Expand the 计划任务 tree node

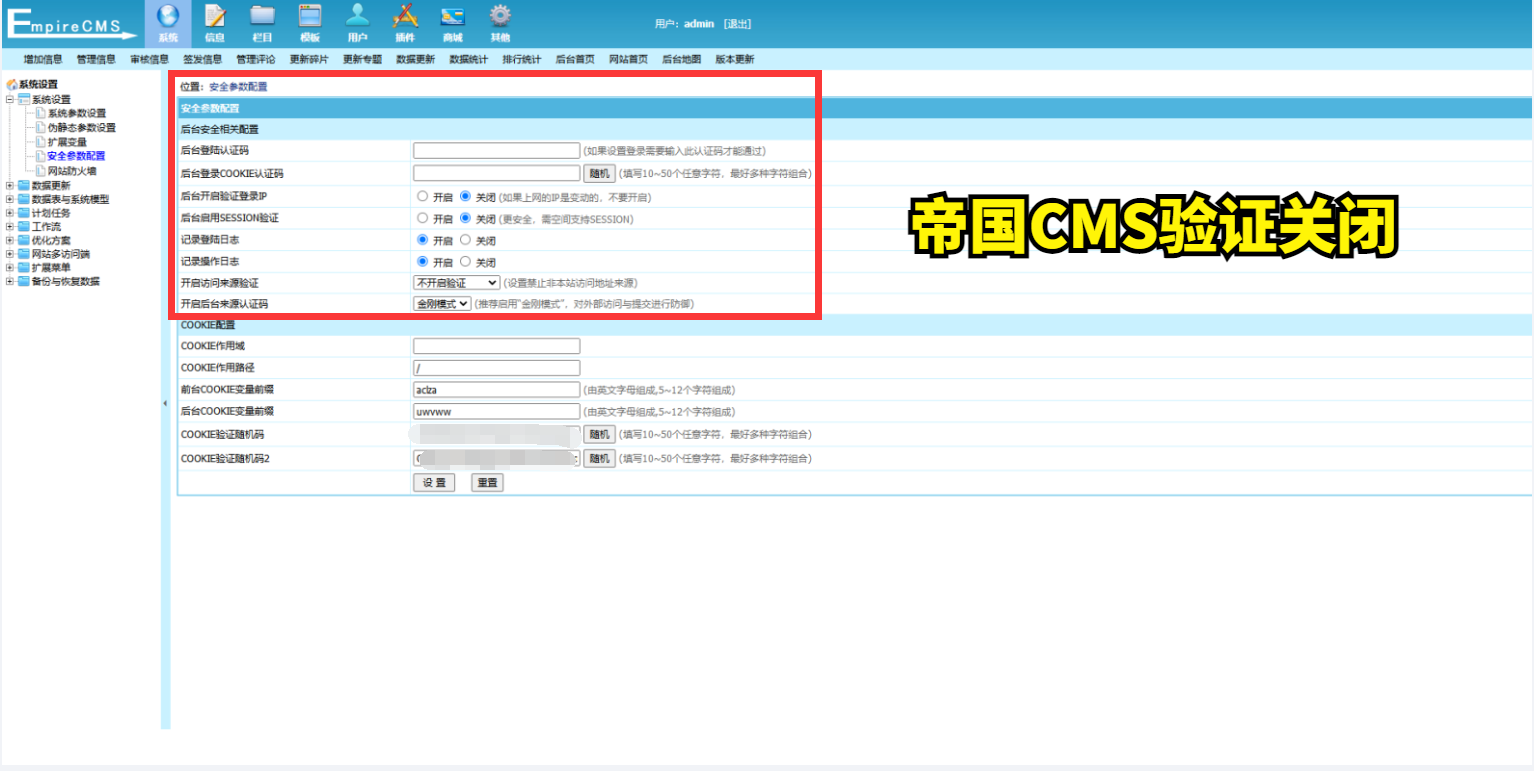10,212
